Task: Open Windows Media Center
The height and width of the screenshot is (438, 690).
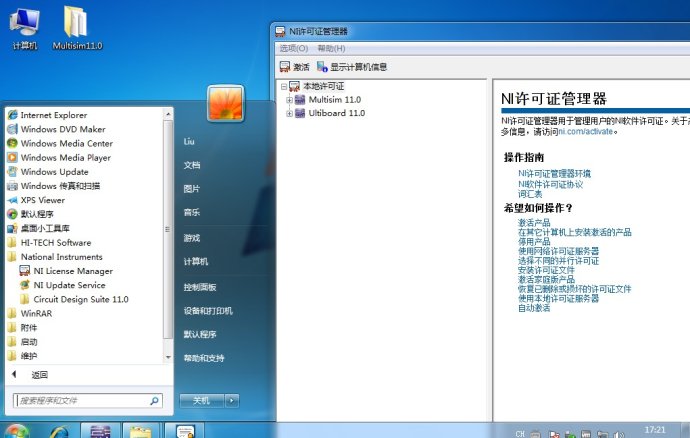Action: click(60, 143)
